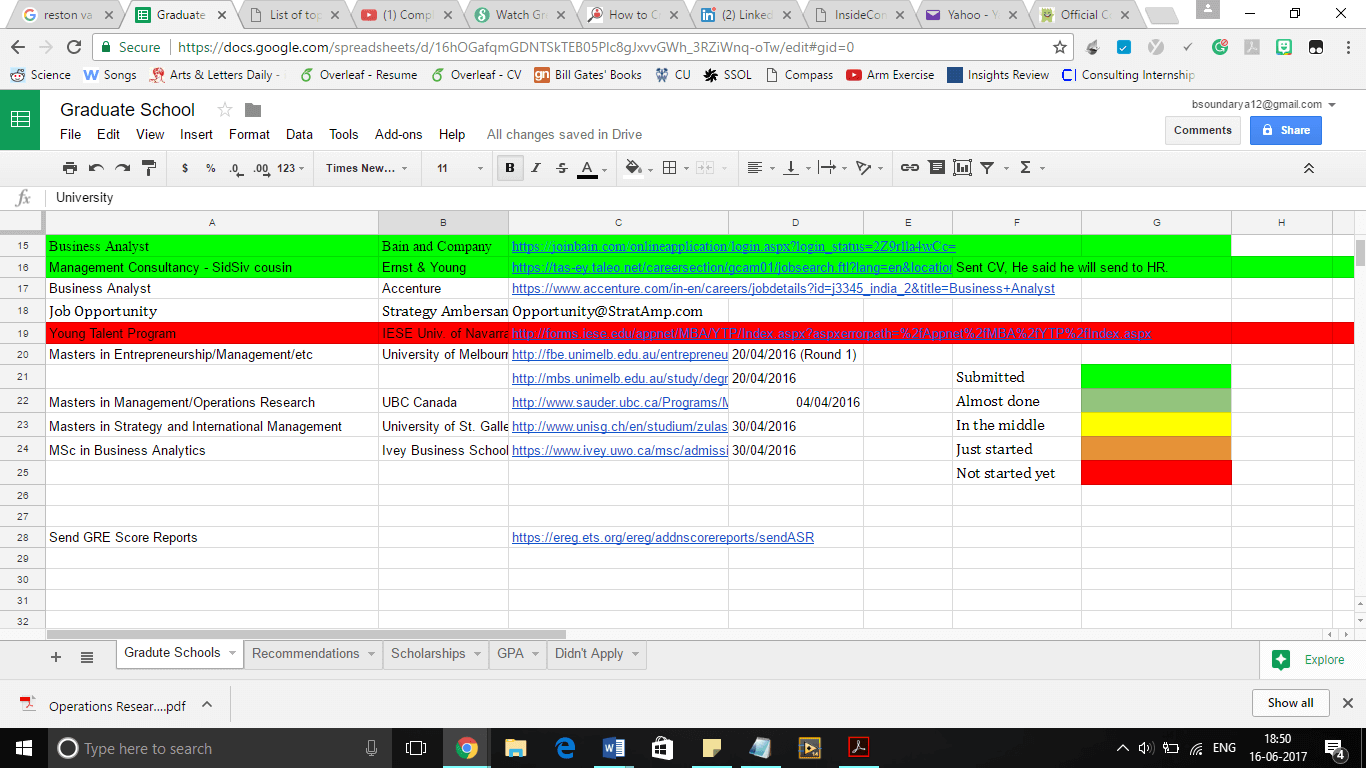This screenshot has width=1366, height=768.
Task: Apply strikethrough formatting
Action: 562,168
